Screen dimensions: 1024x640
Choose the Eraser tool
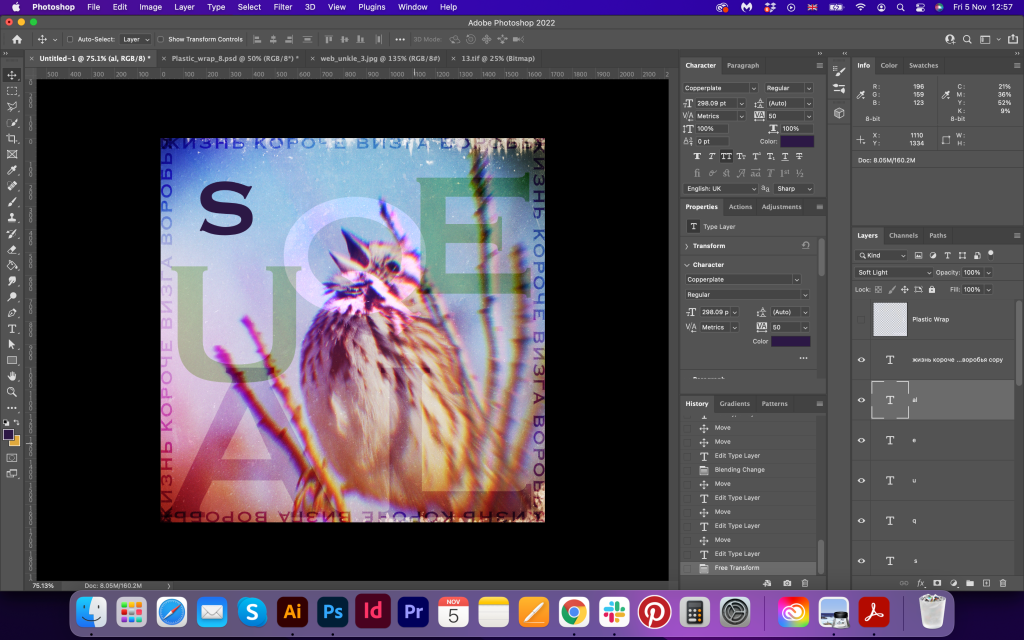point(12,249)
